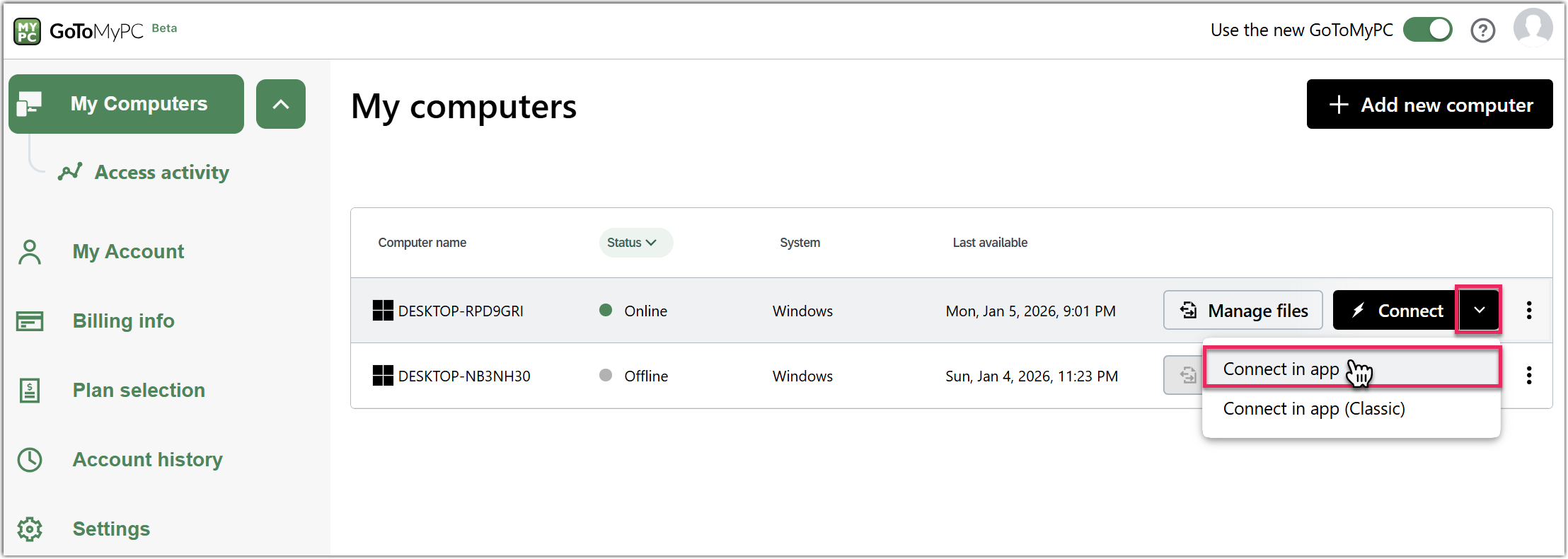Click the GoToMyPC logo icon
The height and width of the screenshot is (559, 1568).
click(x=28, y=31)
